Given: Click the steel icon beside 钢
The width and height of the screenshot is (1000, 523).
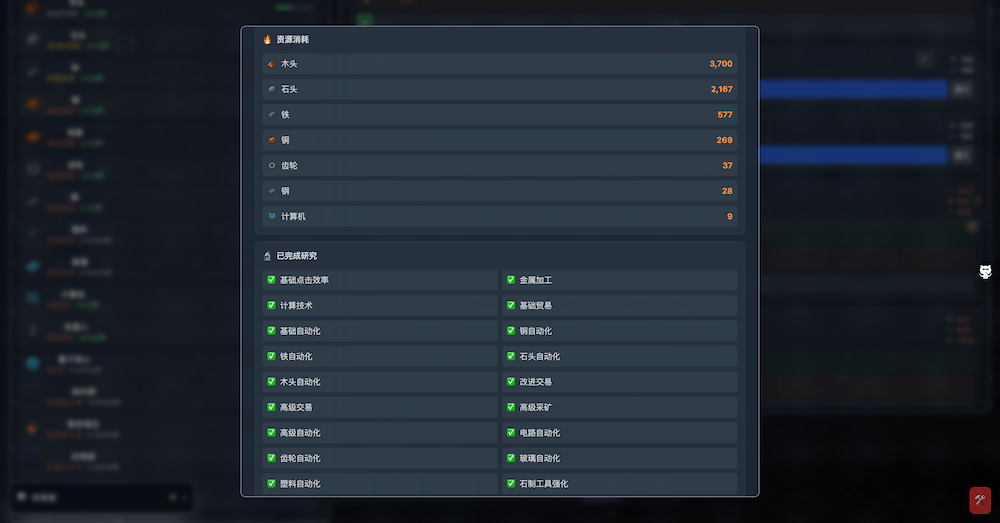Looking at the screenshot, I should click(271, 191).
